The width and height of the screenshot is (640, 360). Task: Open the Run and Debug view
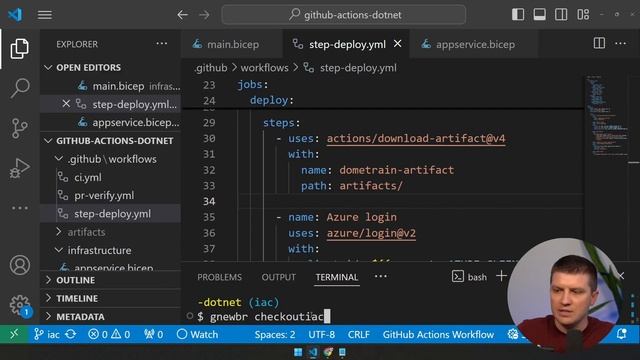pyautogui.click(x=19, y=168)
